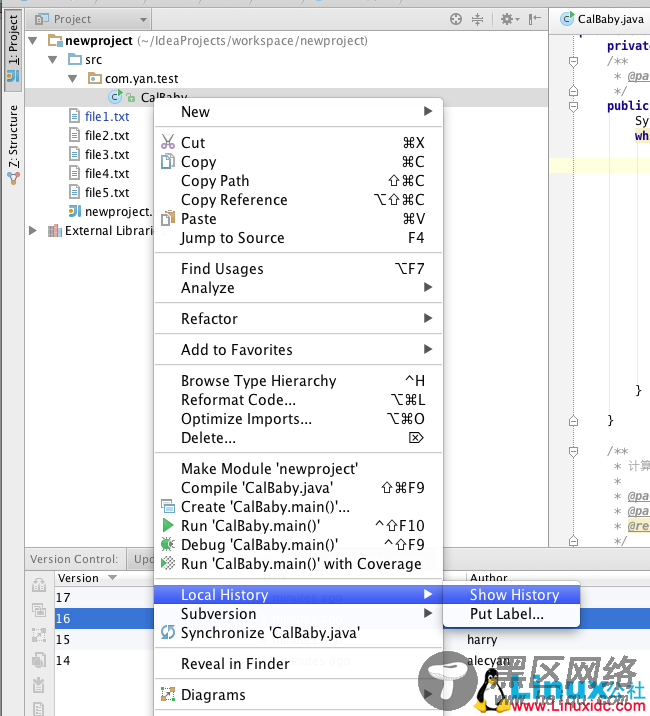650x716 pixels.
Task: Click the collapse all icon in Project panel
Action: coord(477,19)
